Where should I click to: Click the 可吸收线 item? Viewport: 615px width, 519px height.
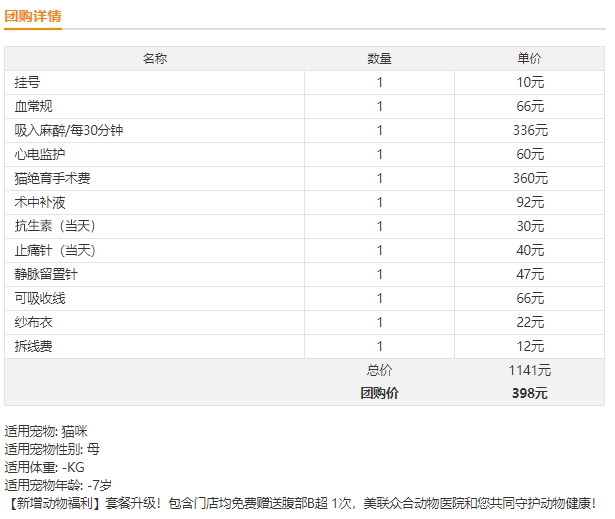tap(40, 299)
